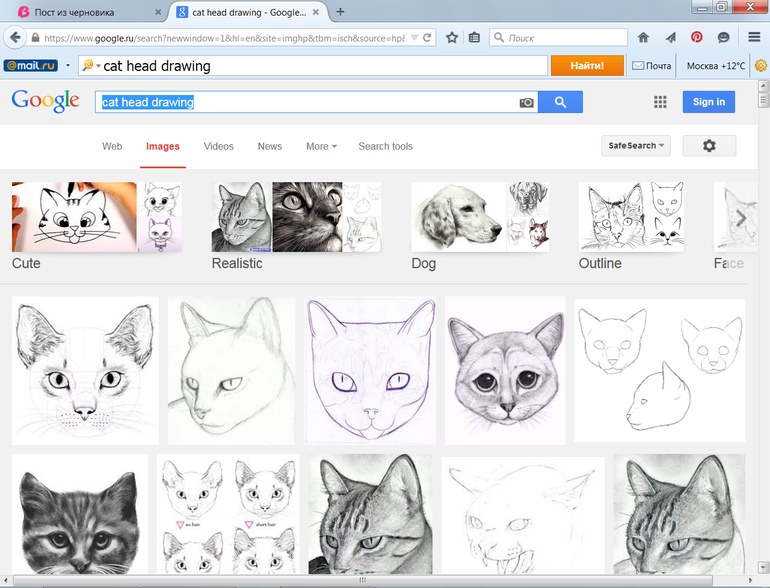Screen dimensions: 770x588
Task: Open Search tools options
Action: 385,146
